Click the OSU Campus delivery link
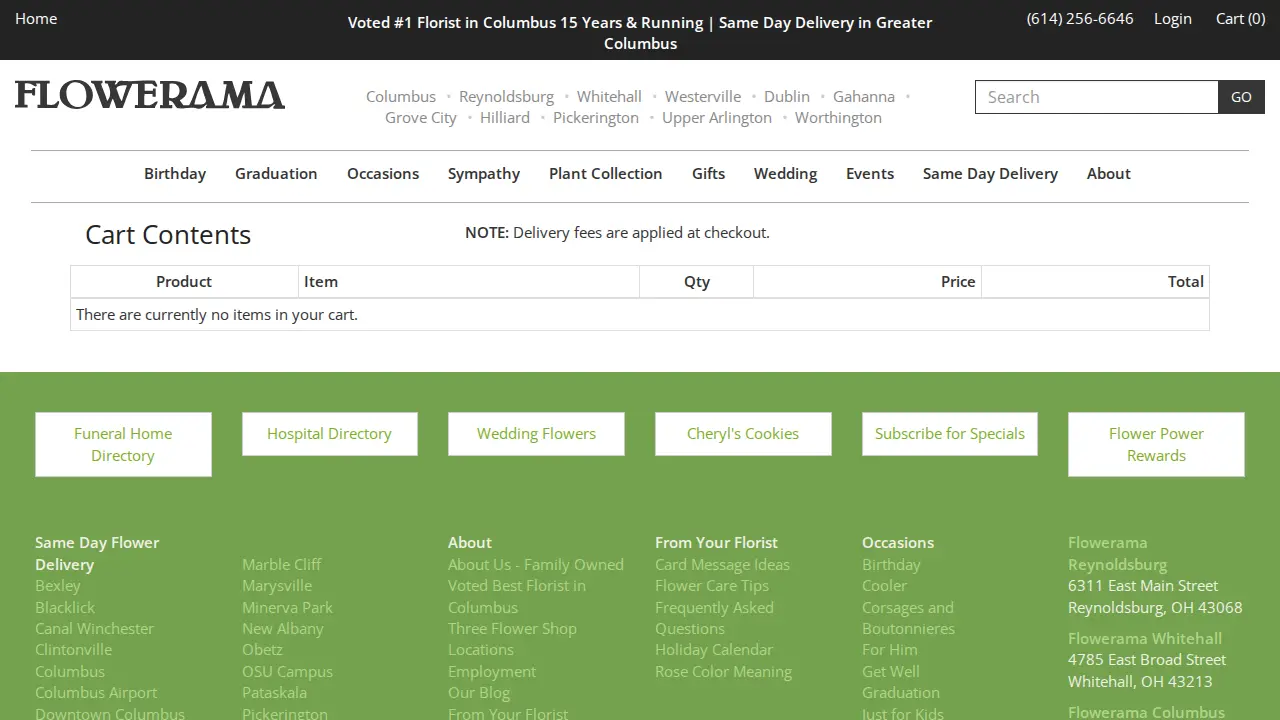The image size is (1280, 720). (x=287, y=672)
